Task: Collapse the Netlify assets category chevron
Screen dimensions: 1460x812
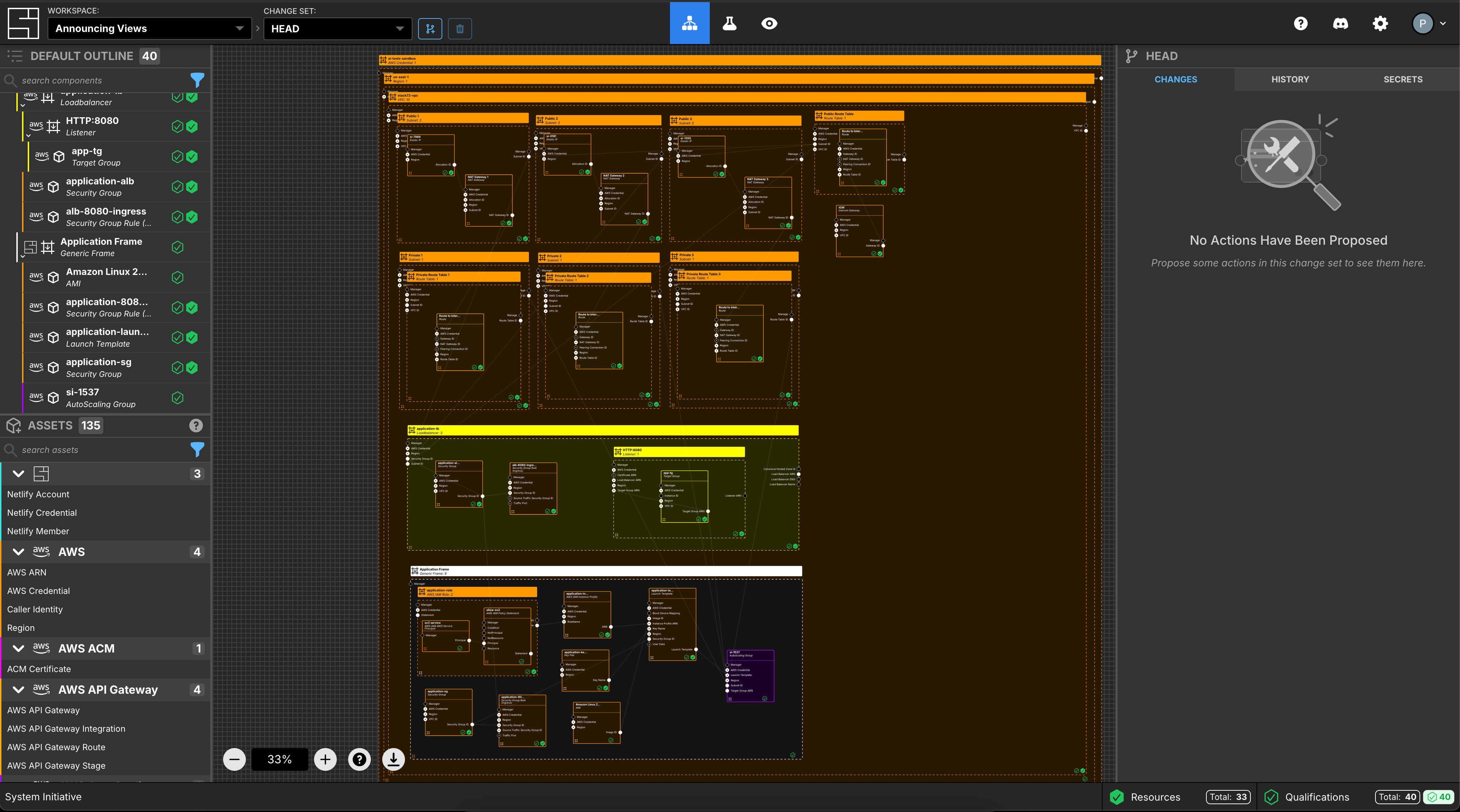Action: click(19, 474)
